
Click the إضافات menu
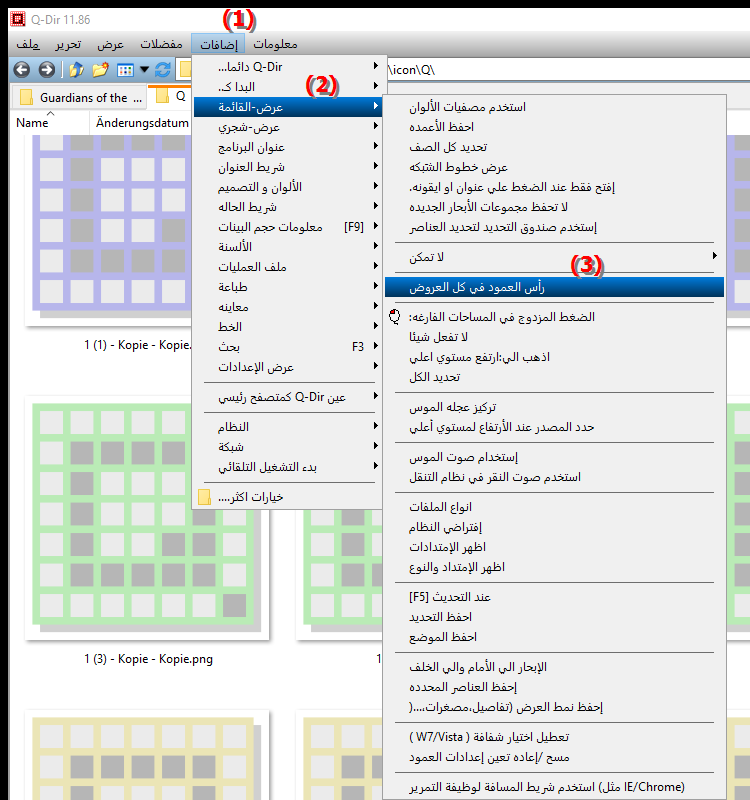[218, 44]
